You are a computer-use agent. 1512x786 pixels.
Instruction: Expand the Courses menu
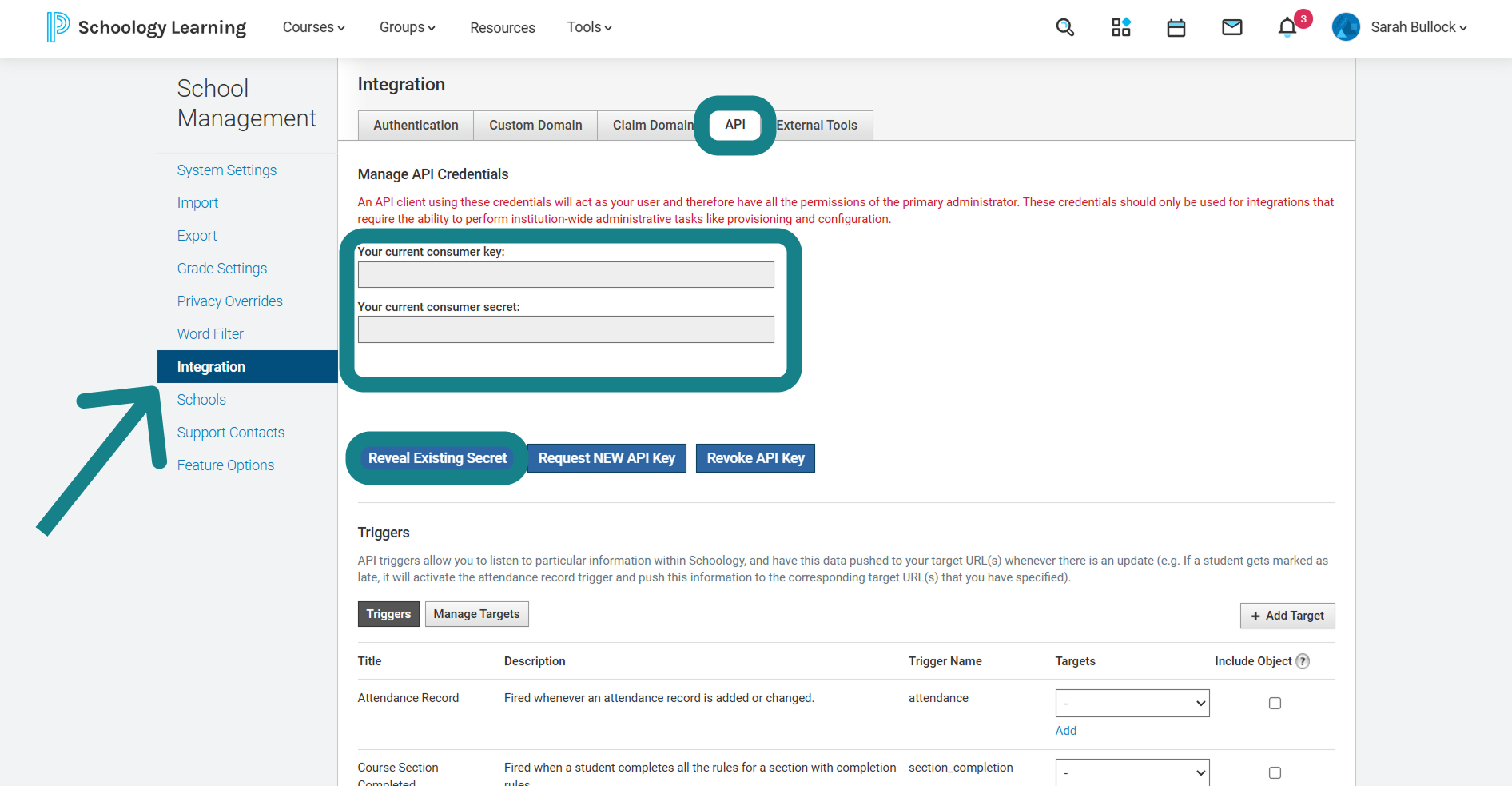[x=313, y=27]
